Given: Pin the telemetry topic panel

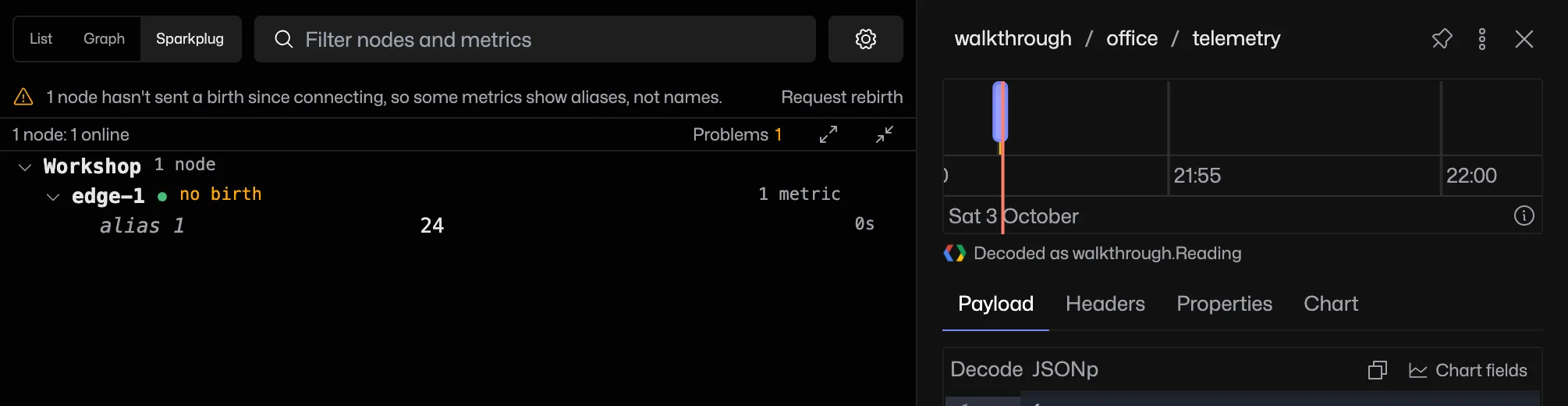Looking at the screenshot, I should coord(1442,39).
